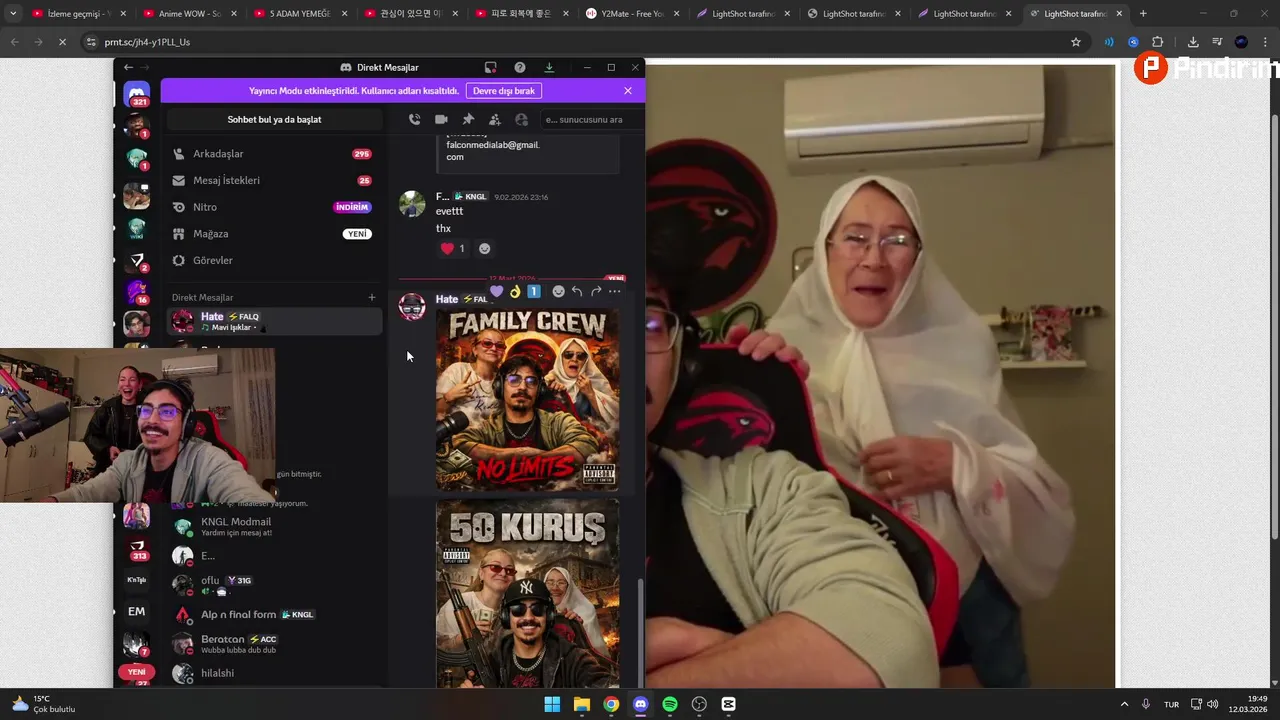This screenshot has height=720, width=1280.
Task: Open the taskbar clock showing 19:49
Action: pos(1248,704)
